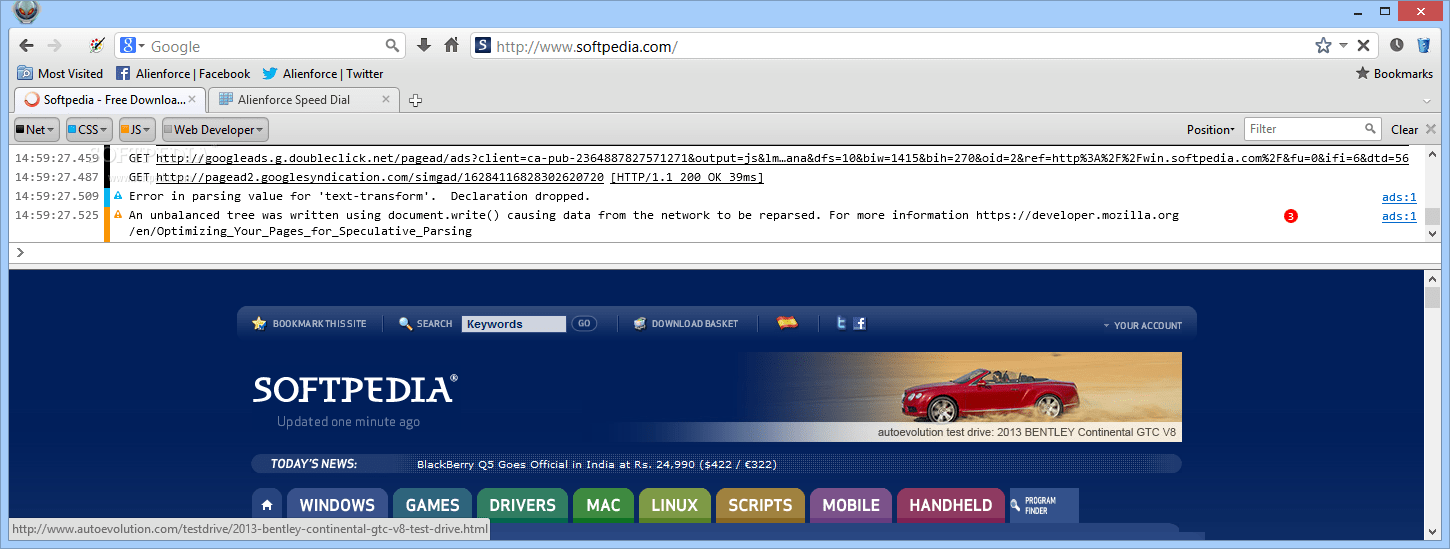Stop loading with the X in address bar
Viewport: 1450px width, 549px height.
[x=1363, y=46]
